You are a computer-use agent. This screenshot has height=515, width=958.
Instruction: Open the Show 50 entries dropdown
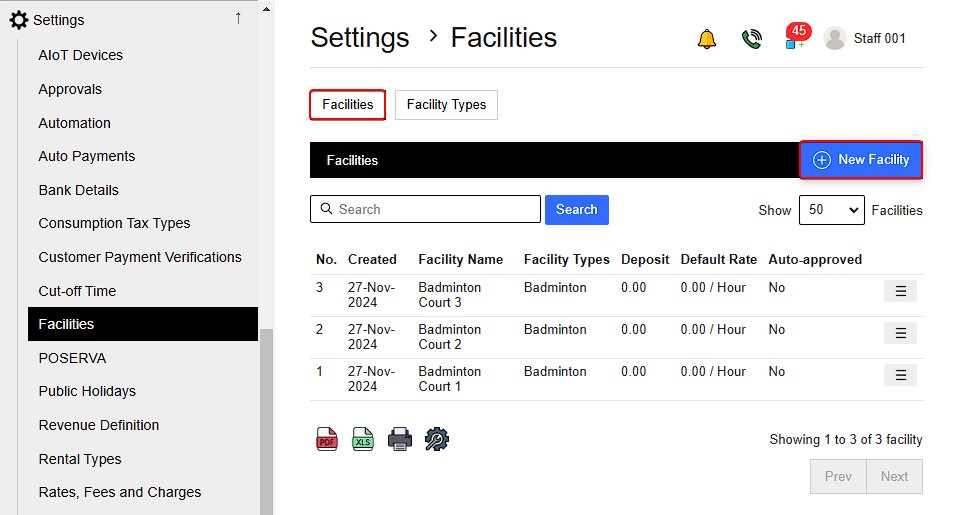pos(831,210)
